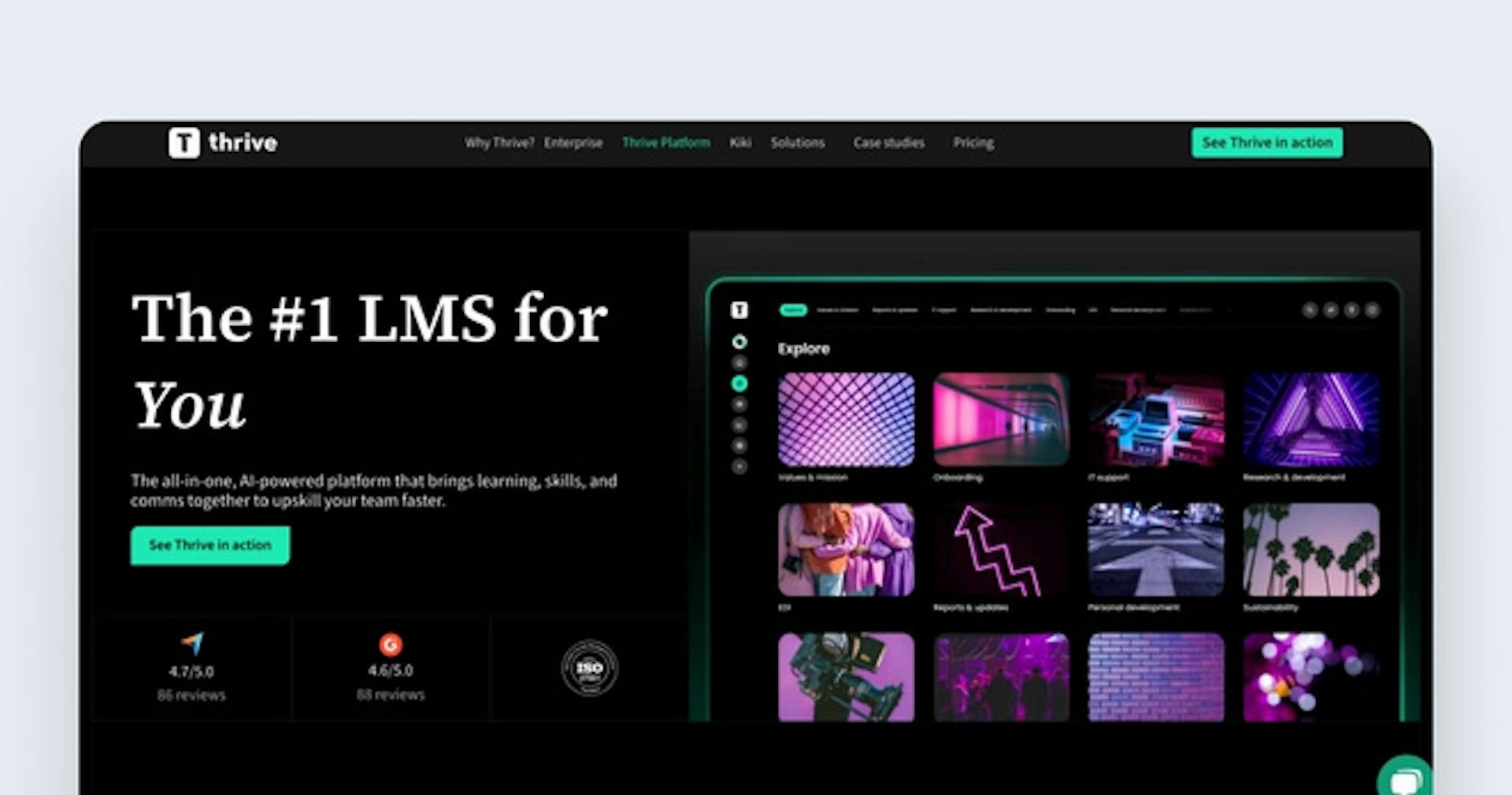Open the palm trees Sustainability thumbnail

[x=1311, y=550]
